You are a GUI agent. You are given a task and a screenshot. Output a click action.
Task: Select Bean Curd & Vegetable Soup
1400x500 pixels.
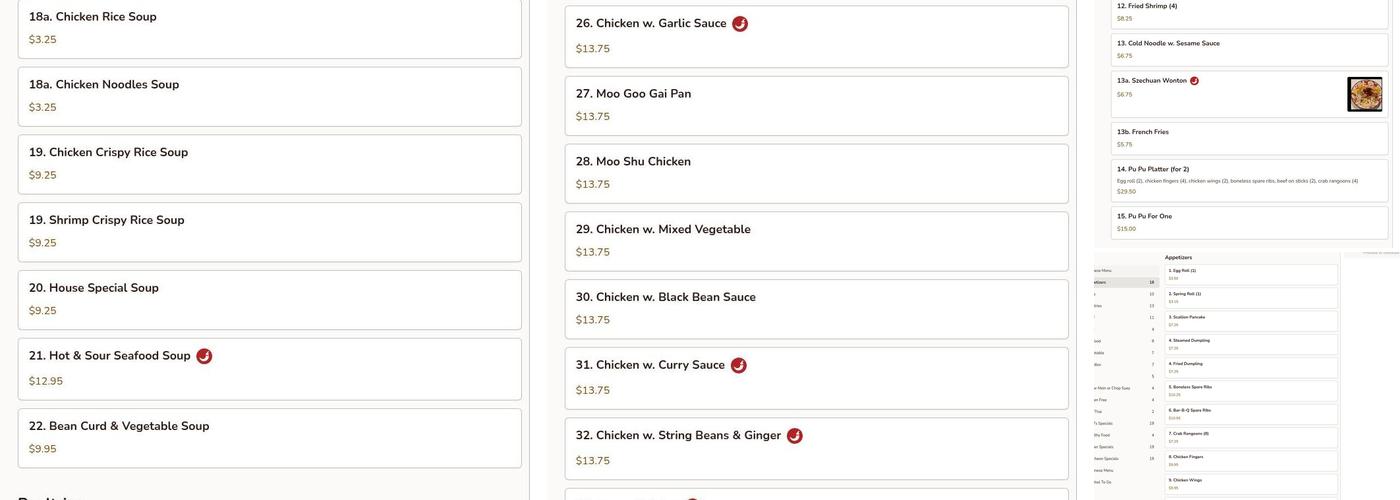click(269, 438)
